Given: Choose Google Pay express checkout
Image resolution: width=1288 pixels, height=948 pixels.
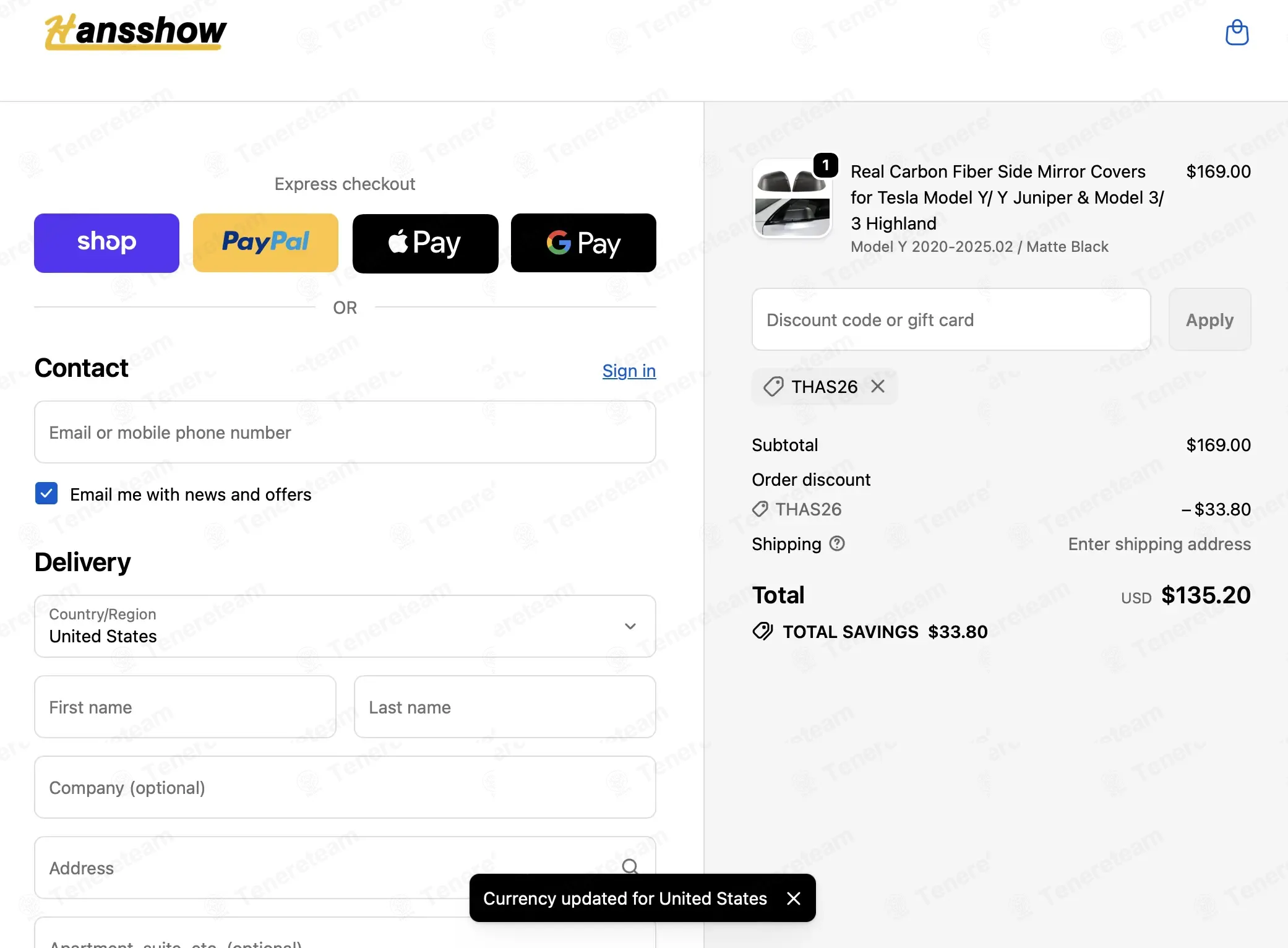Looking at the screenshot, I should pyautogui.click(x=583, y=243).
